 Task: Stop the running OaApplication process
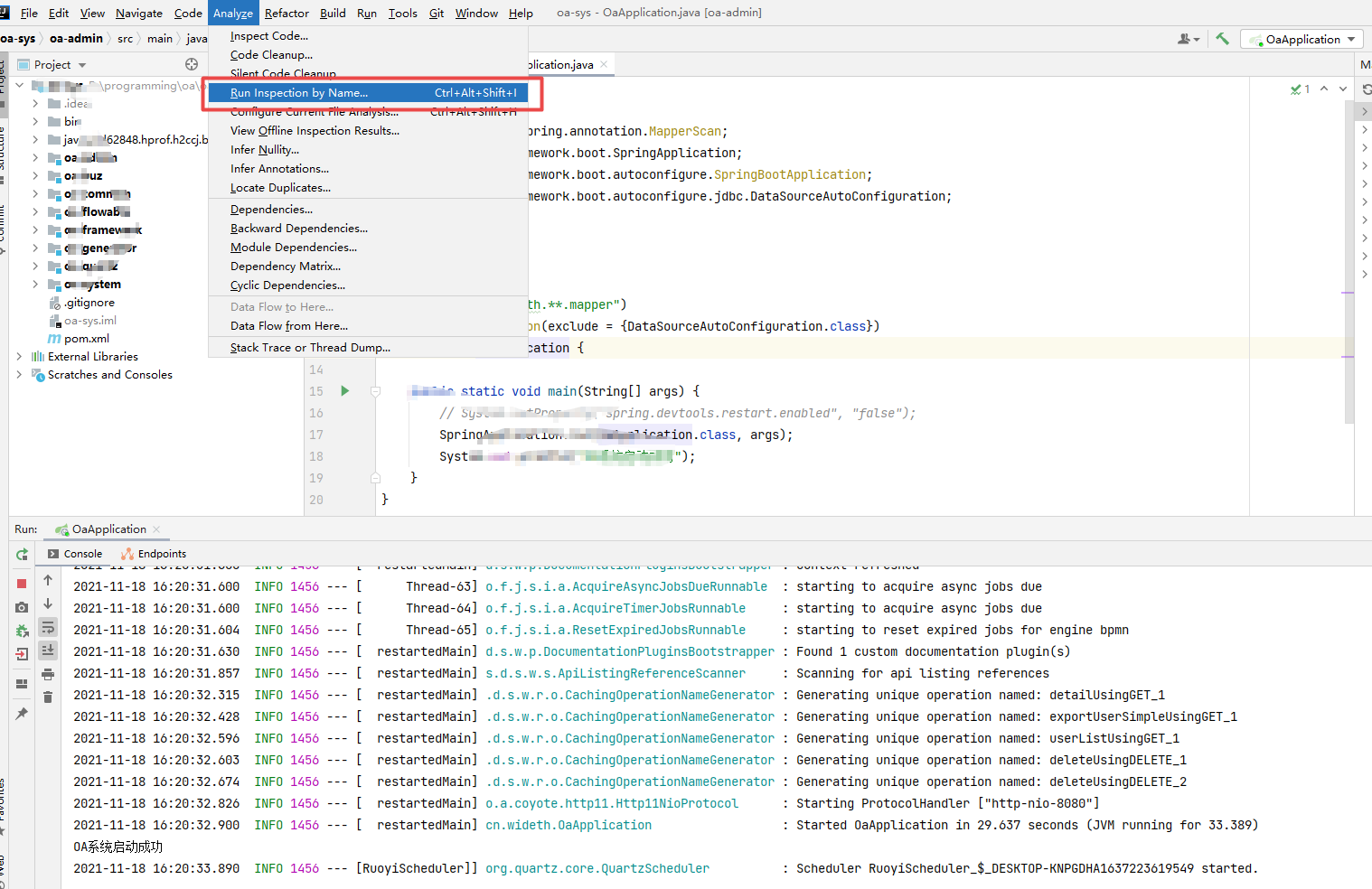click(x=22, y=584)
